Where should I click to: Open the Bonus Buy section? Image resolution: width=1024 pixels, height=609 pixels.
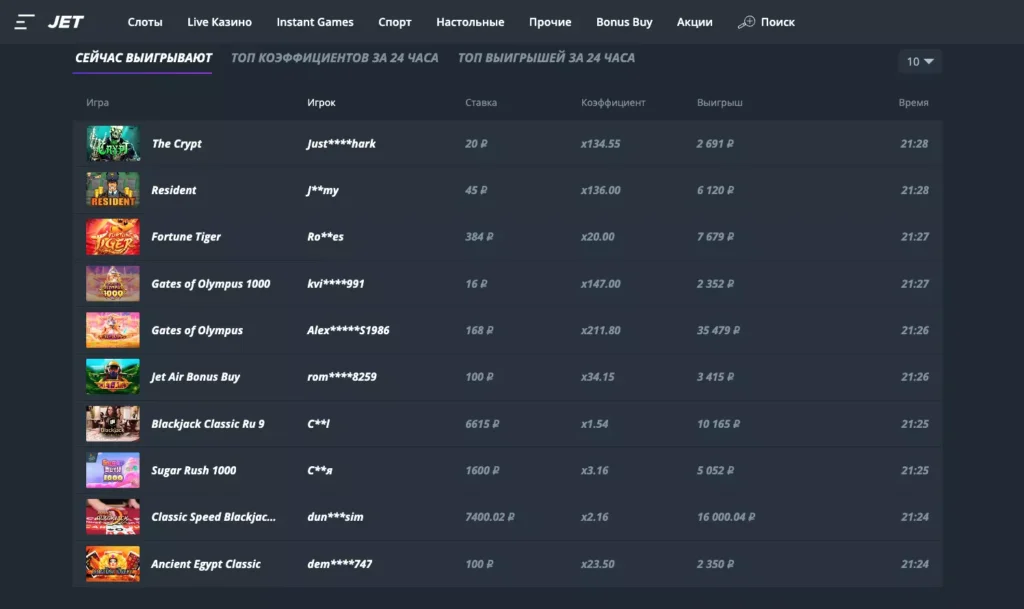coord(624,21)
